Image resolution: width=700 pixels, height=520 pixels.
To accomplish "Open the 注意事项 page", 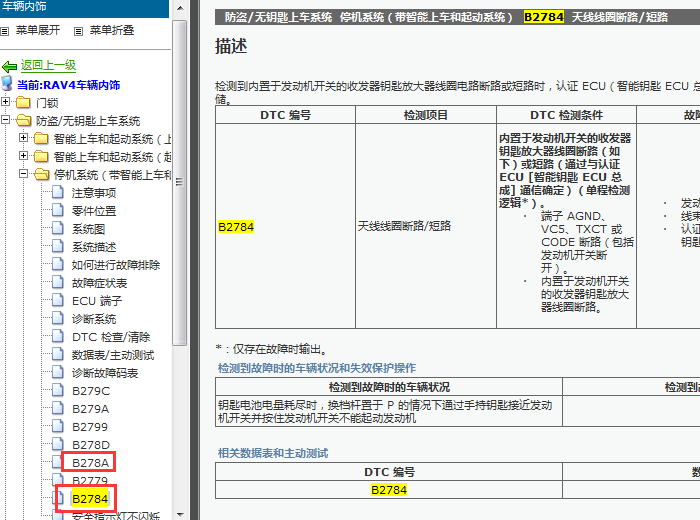I will [94, 193].
